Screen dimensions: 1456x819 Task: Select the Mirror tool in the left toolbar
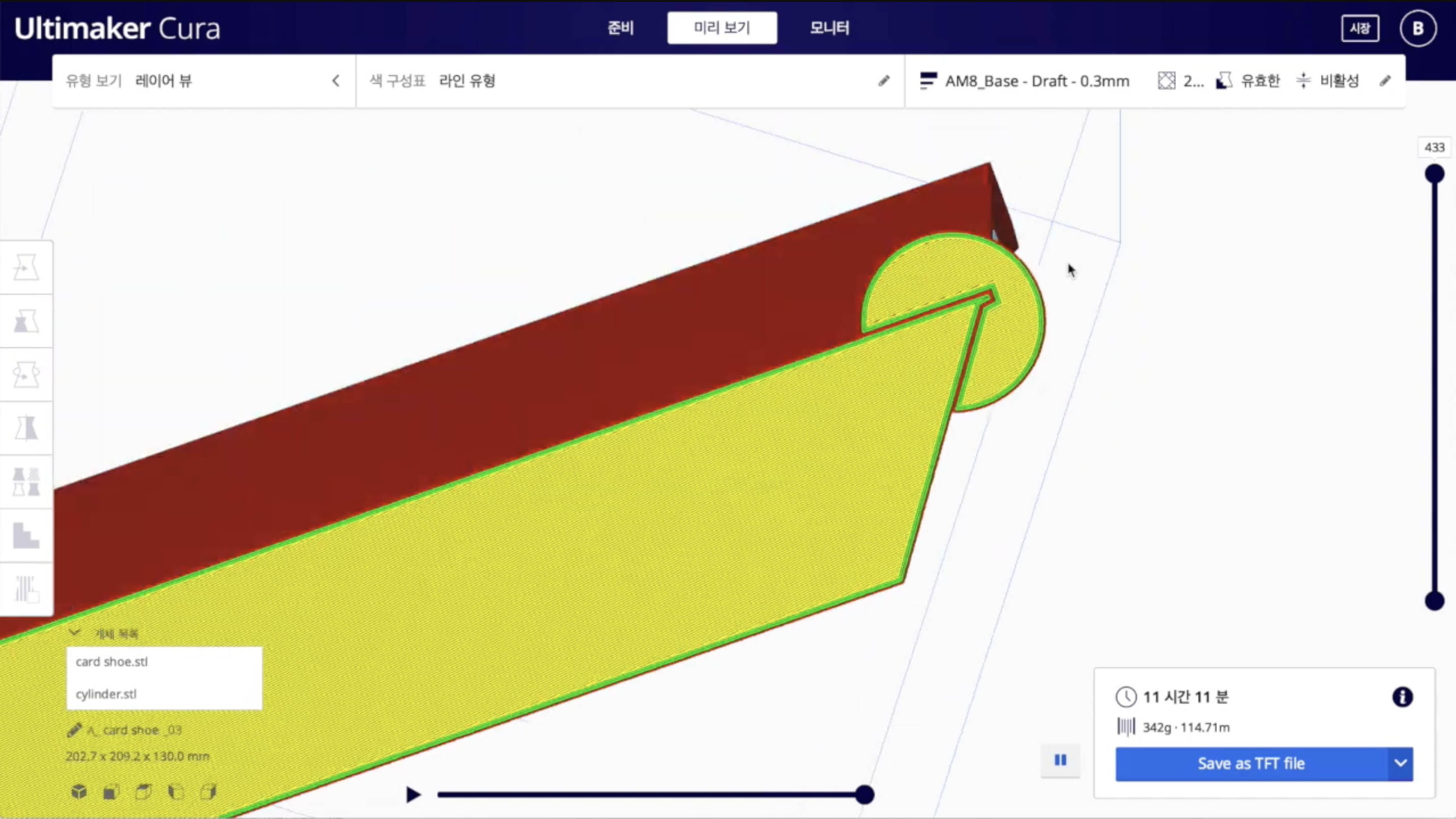coord(26,428)
